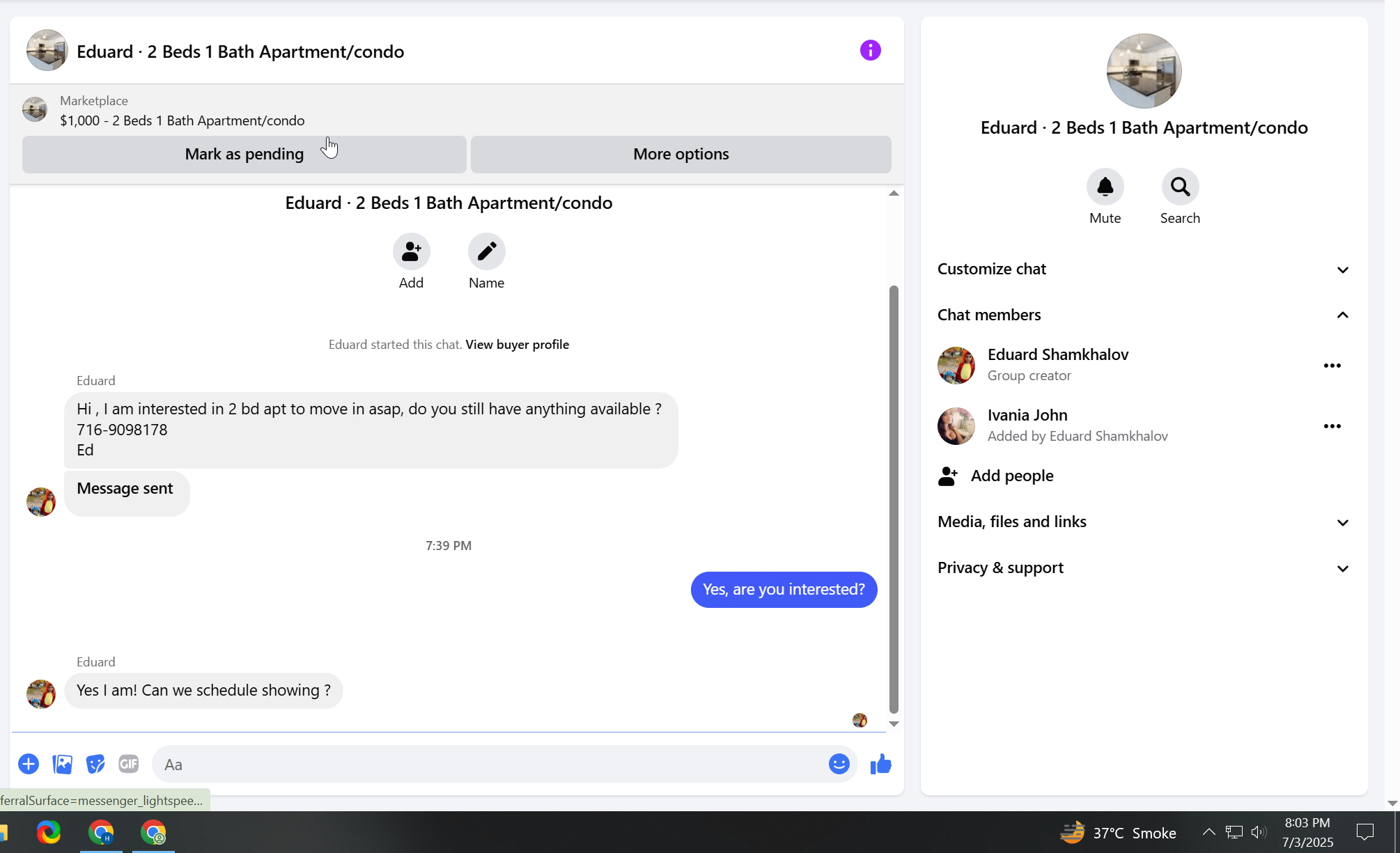This screenshot has height=853, width=1400.
Task: Open the emoji picker in message box
Action: pyautogui.click(x=839, y=764)
